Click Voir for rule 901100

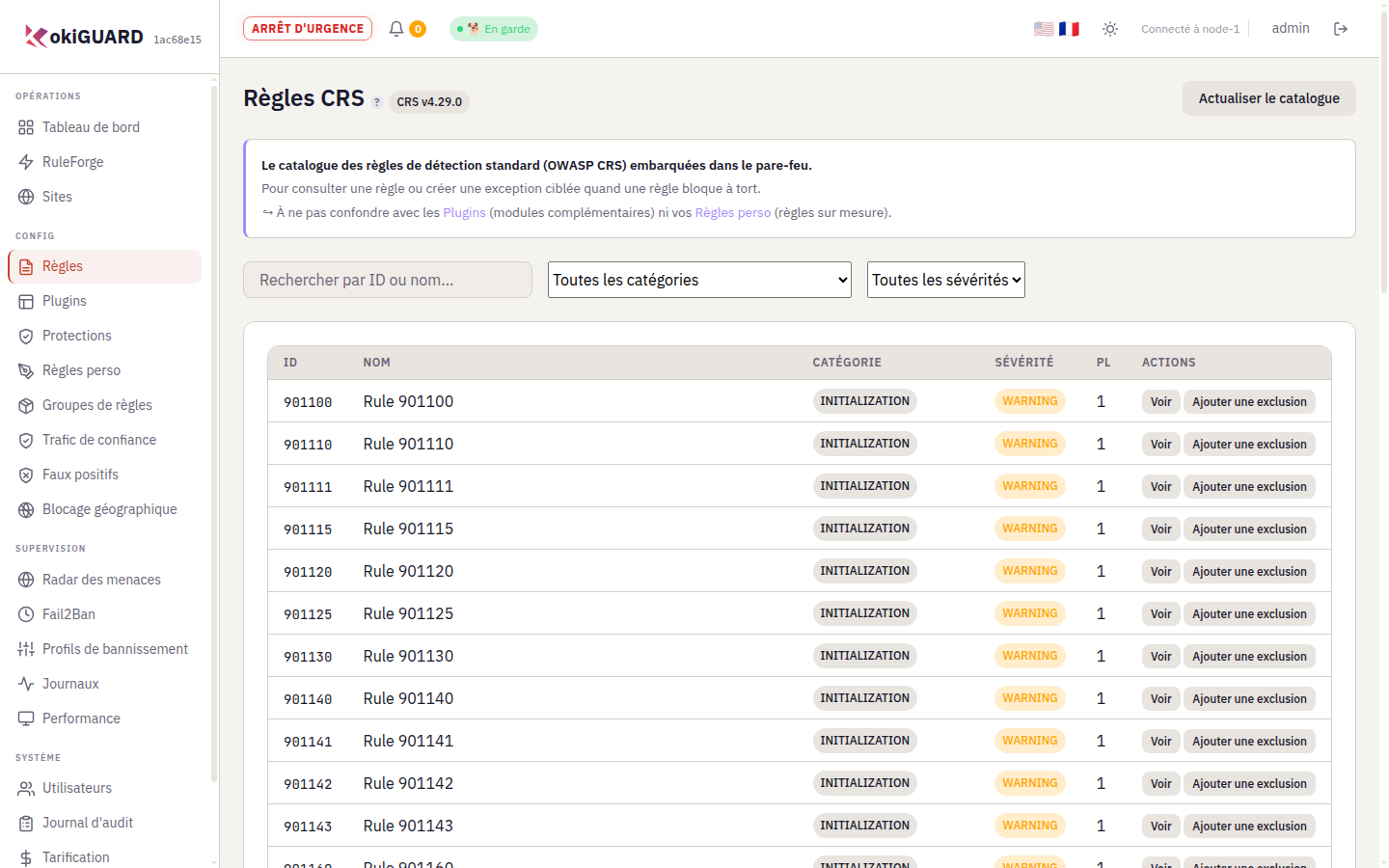pos(1160,402)
